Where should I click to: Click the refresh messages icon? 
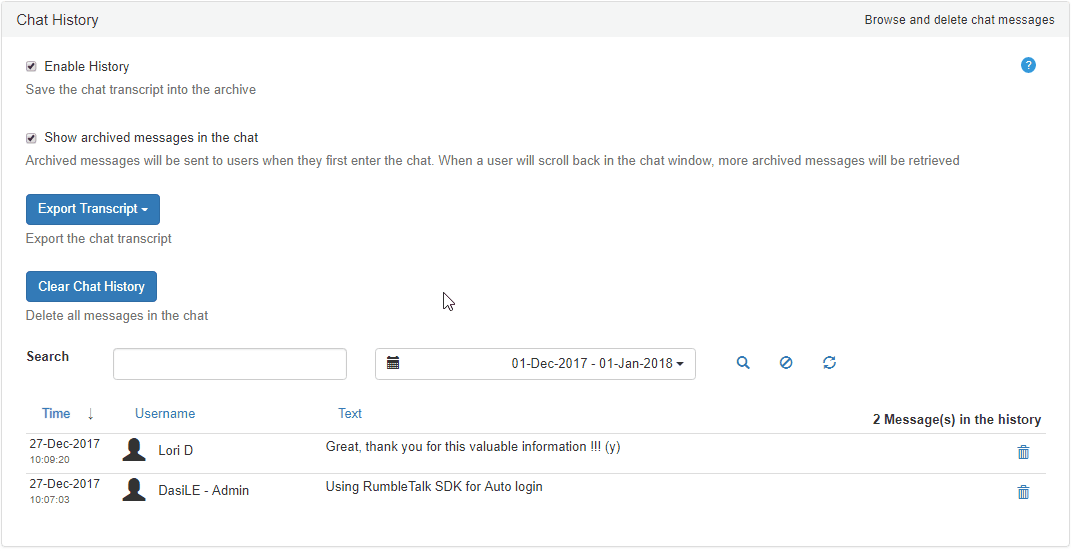point(829,363)
